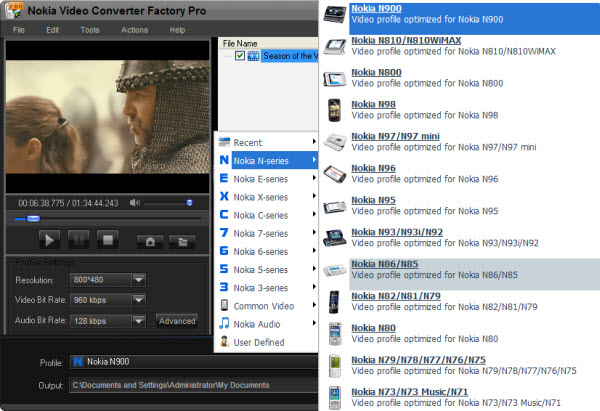
Task: Click the Play button under the video
Action: pyautogui.click(x=49, y=240)
